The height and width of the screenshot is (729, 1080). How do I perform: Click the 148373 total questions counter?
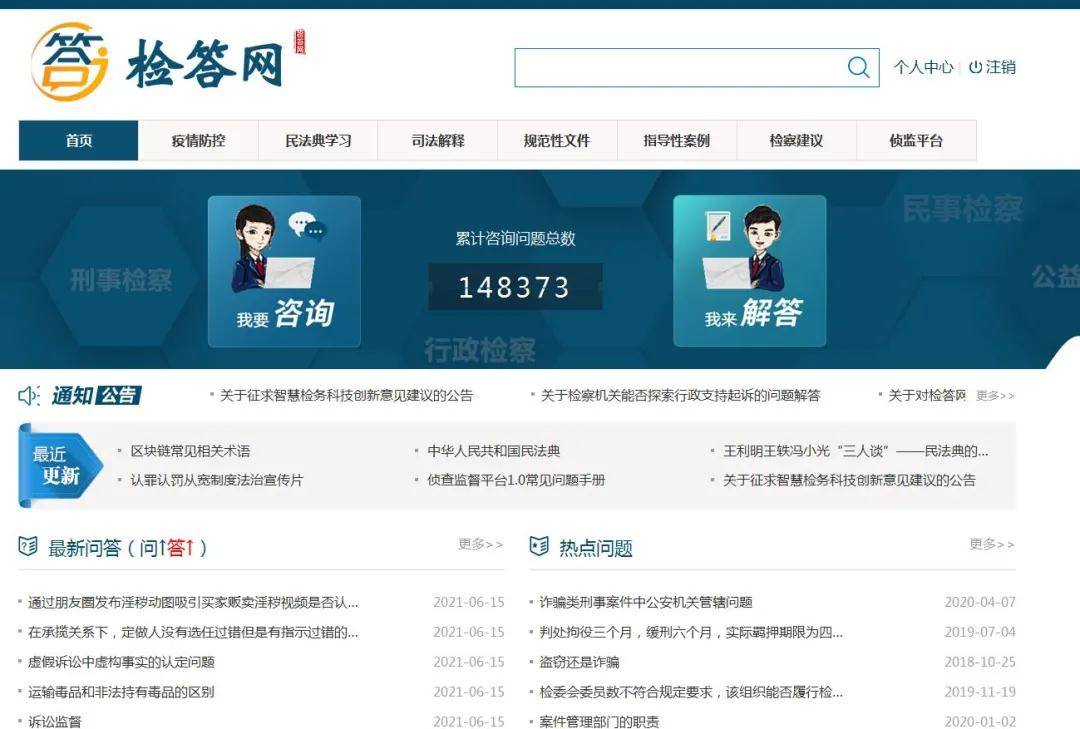coord(514,287)
